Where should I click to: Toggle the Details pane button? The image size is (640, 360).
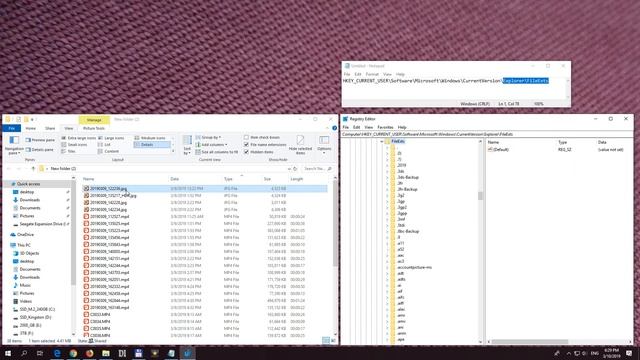[40, 150]
